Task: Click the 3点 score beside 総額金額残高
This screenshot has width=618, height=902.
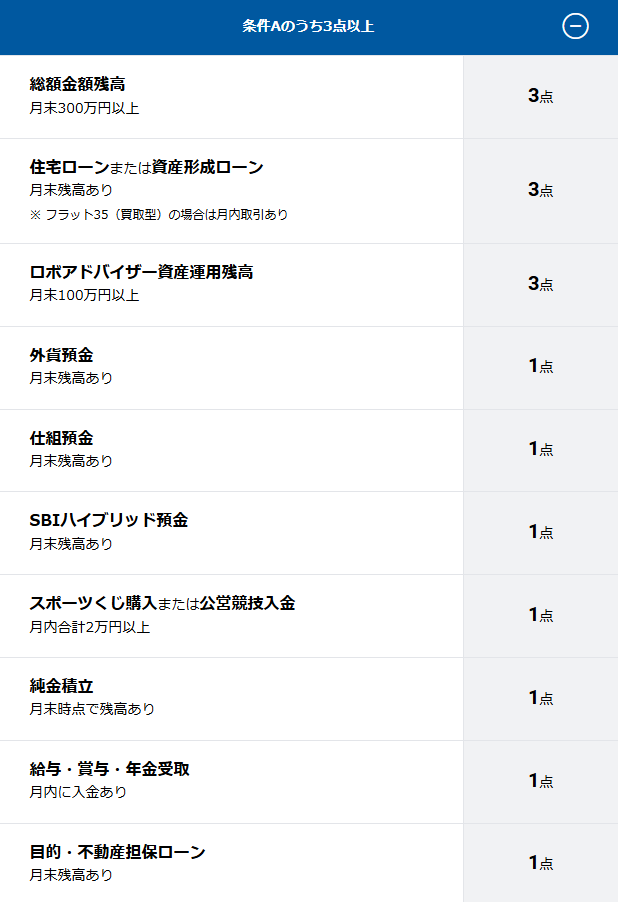Action: pos(540,96)
